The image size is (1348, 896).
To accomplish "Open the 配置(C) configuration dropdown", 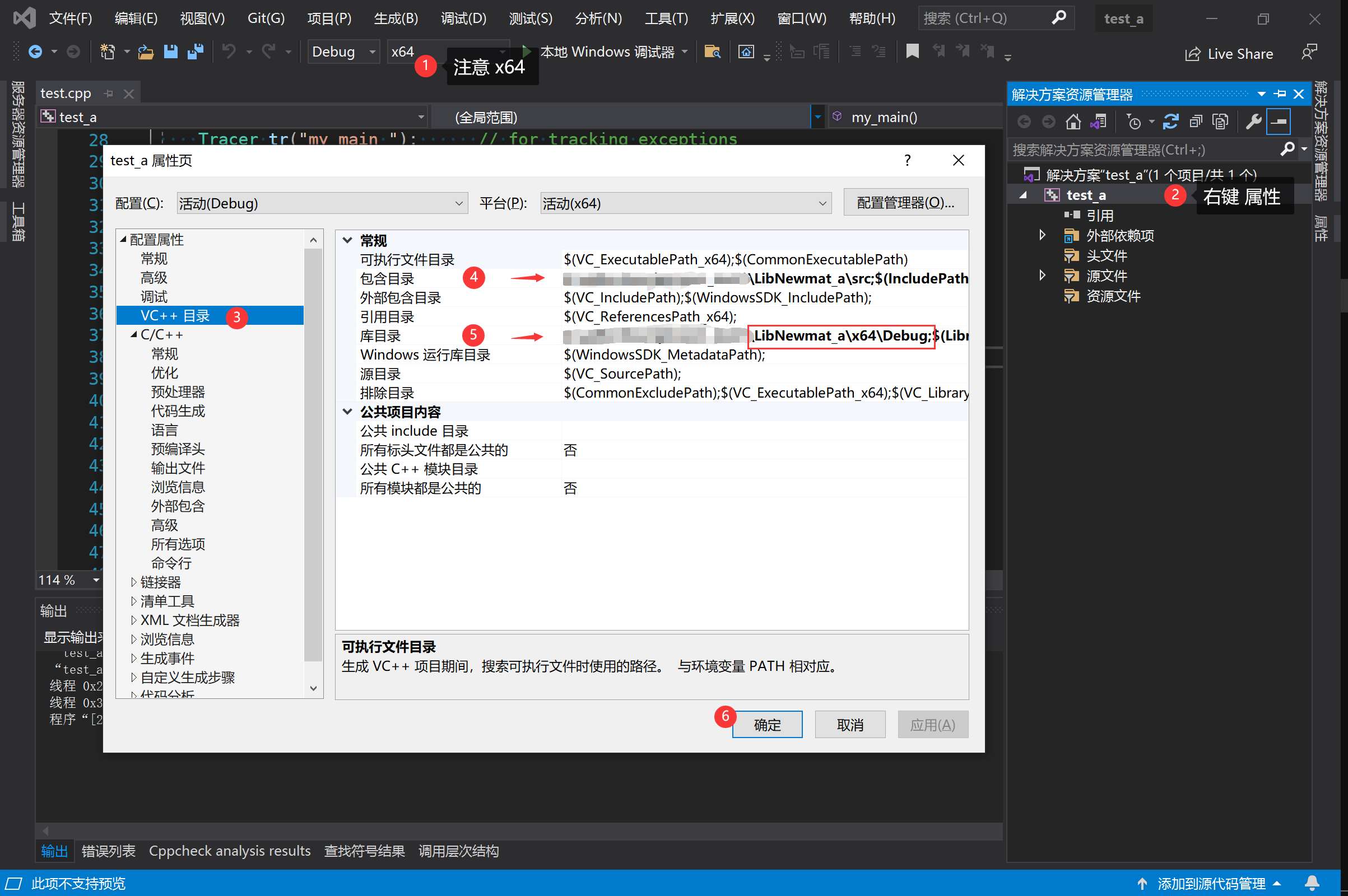I will (322, 203).
